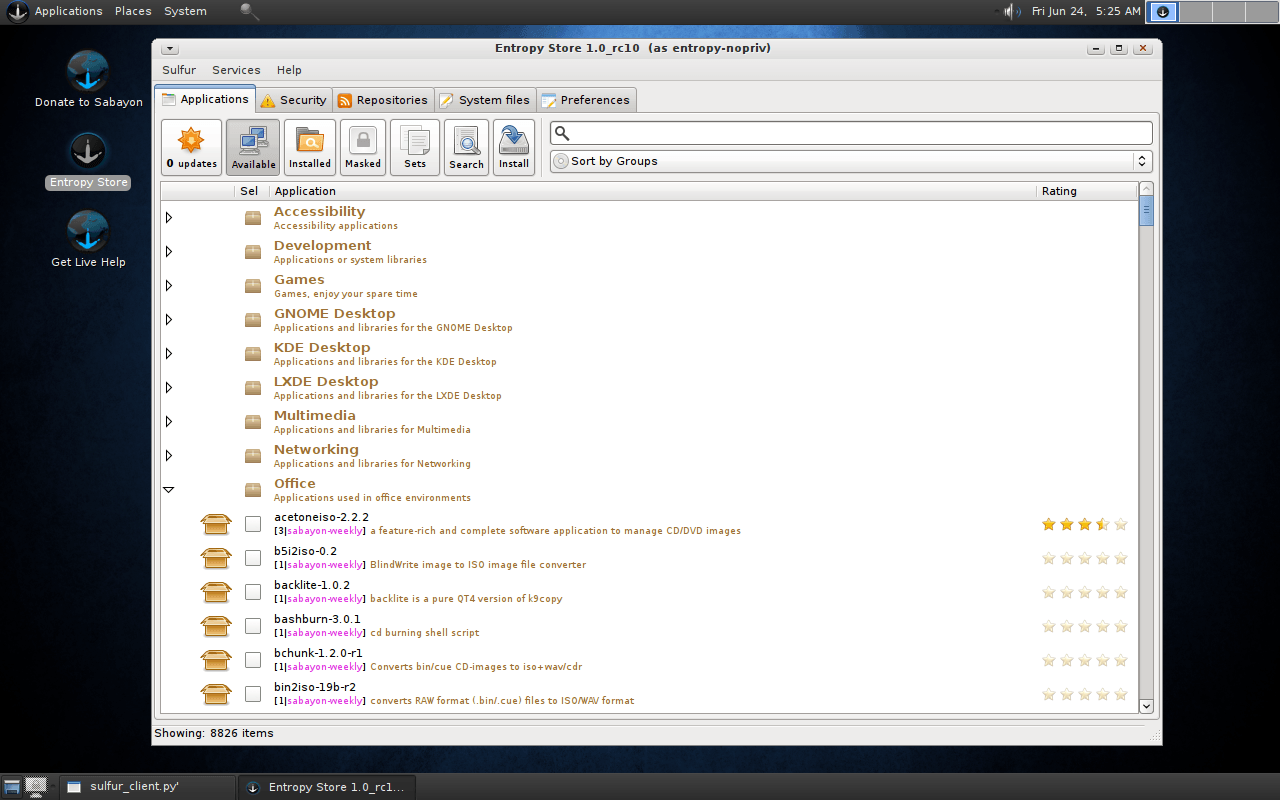Show Installed packages view

click(310, 148)
